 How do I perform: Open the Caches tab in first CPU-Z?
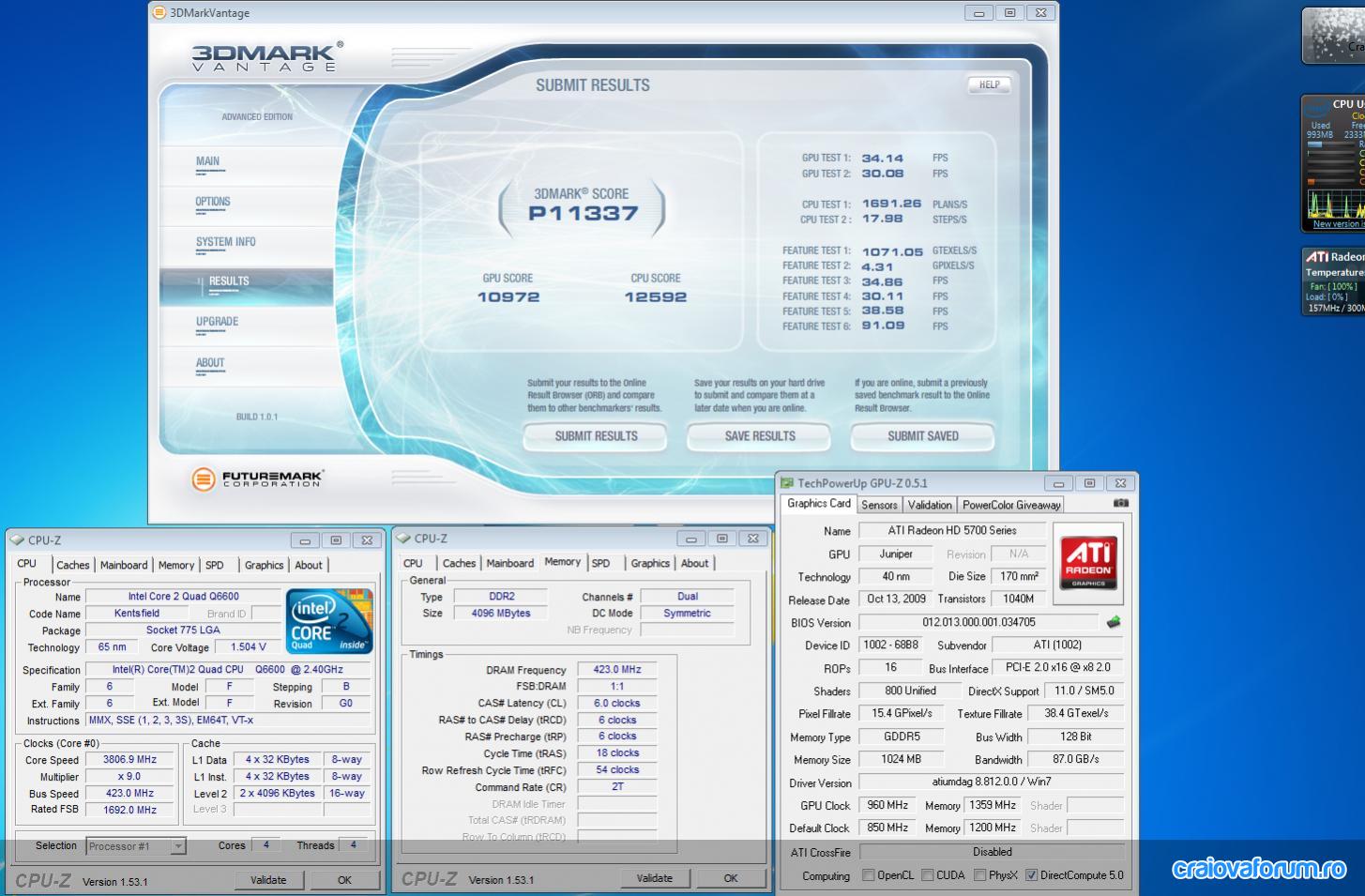tap(72, 565)
